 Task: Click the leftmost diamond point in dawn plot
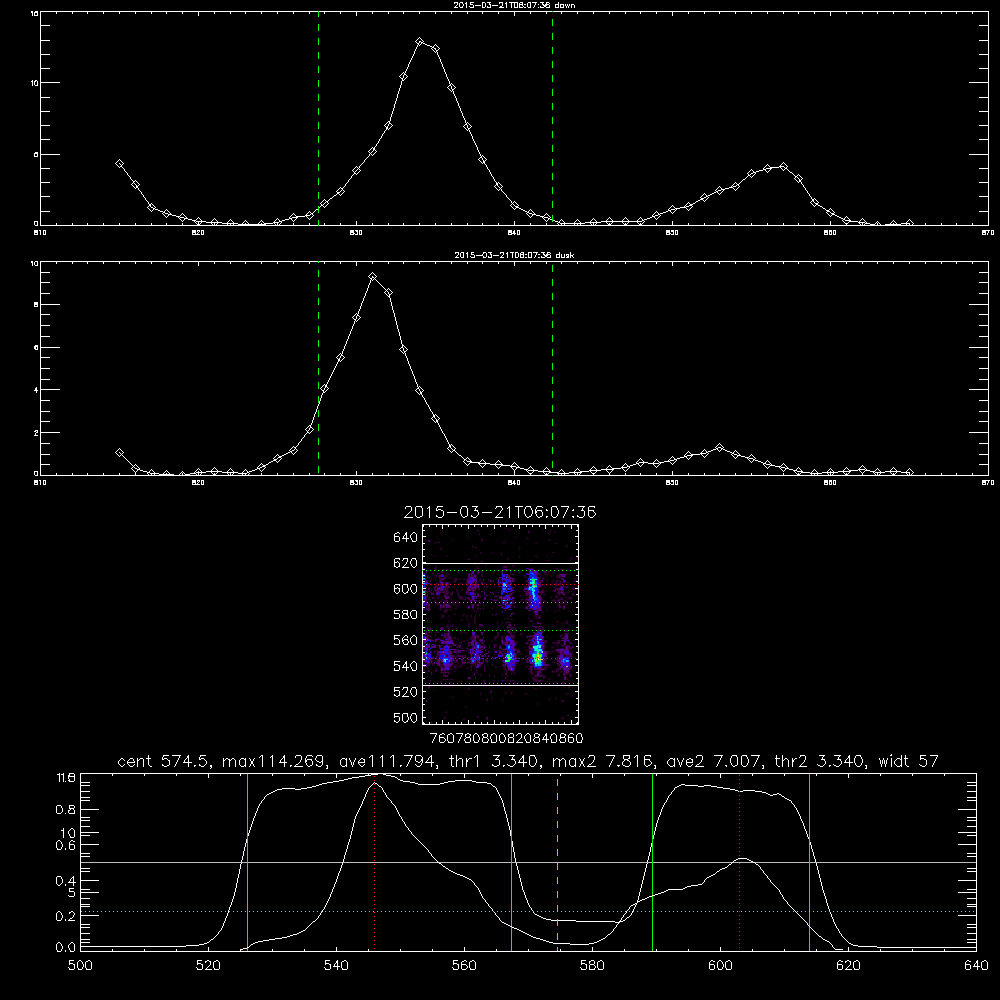point(119,163)
